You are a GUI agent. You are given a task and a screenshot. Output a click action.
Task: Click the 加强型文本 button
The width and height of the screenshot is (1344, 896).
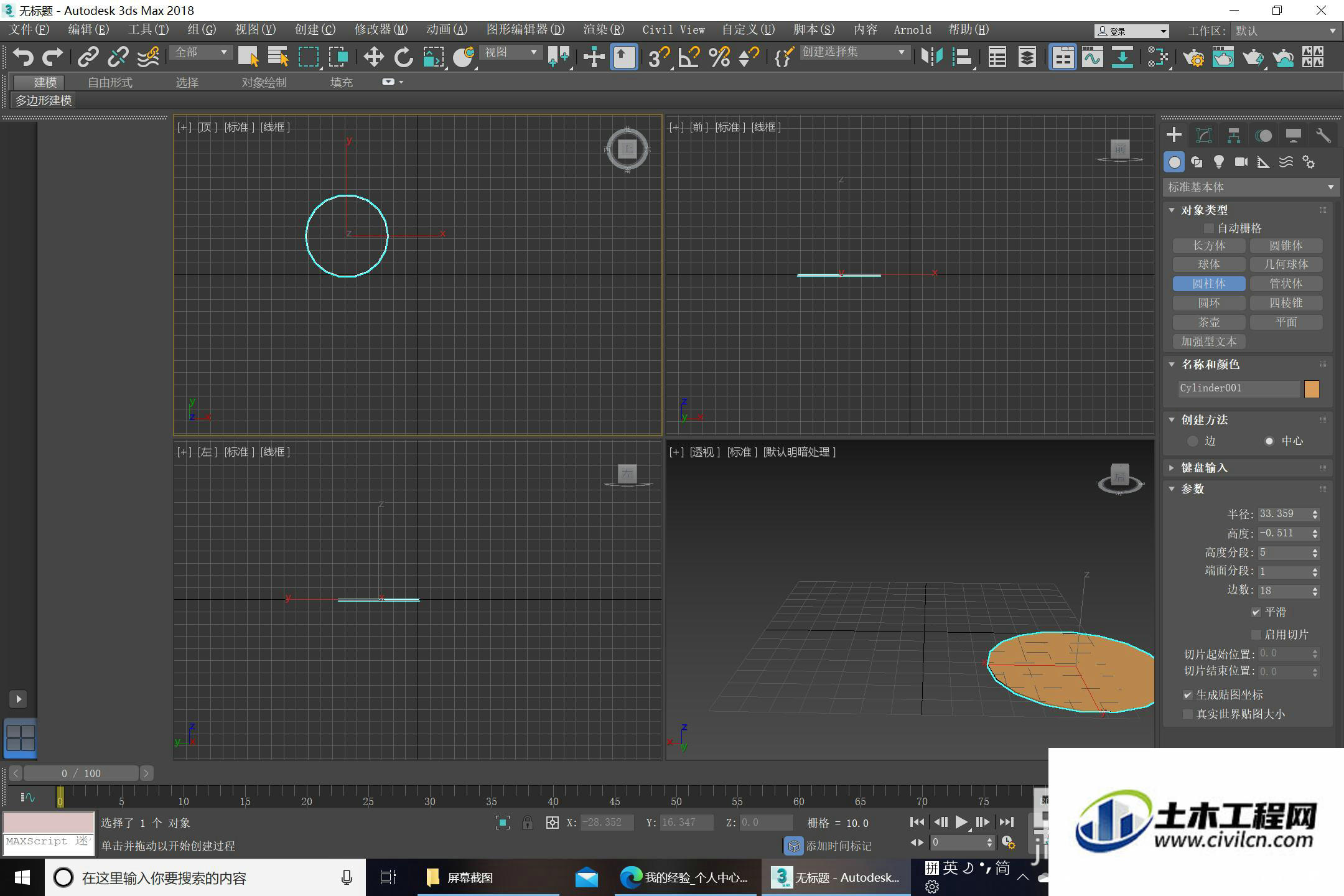point(1209,342)
